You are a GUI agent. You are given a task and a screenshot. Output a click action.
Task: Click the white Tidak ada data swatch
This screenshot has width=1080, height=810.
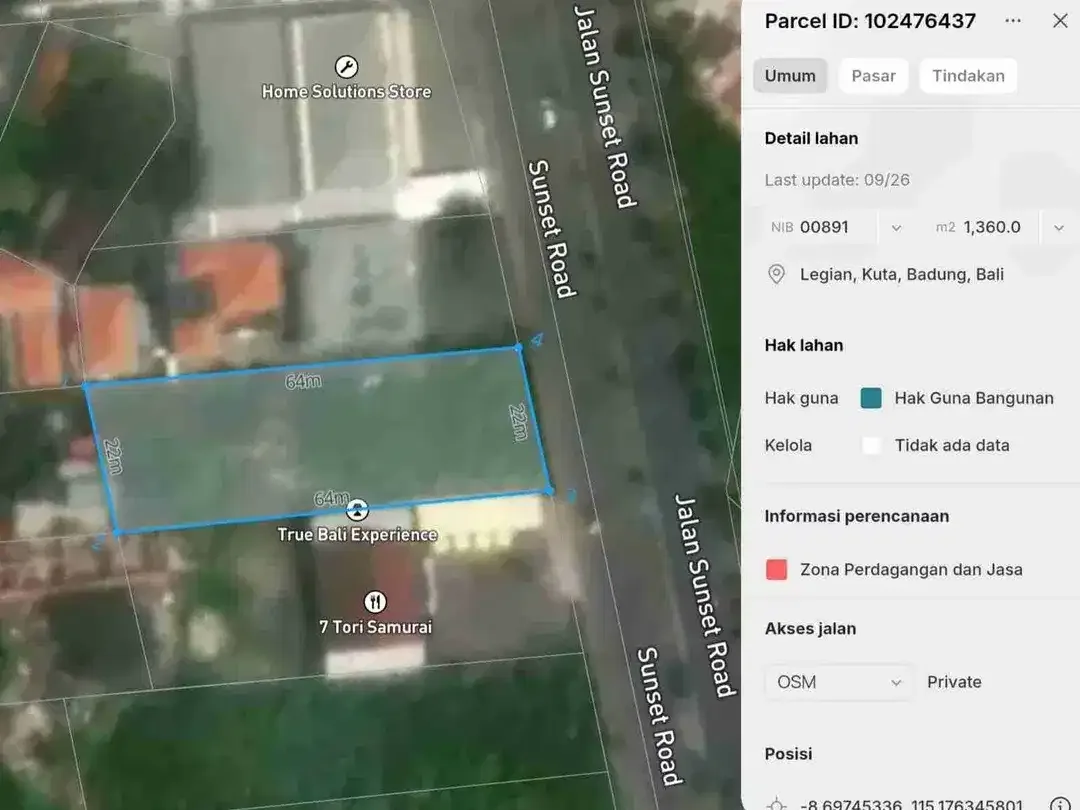click(871, 446)
